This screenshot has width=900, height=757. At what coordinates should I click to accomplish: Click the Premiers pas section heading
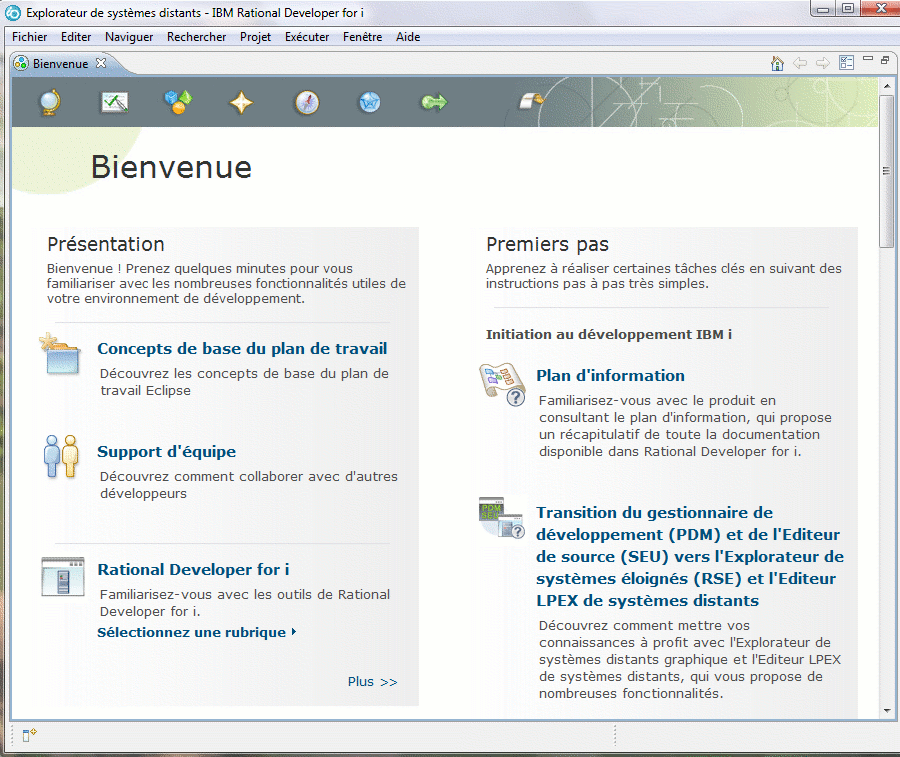[x=547, y=244]
